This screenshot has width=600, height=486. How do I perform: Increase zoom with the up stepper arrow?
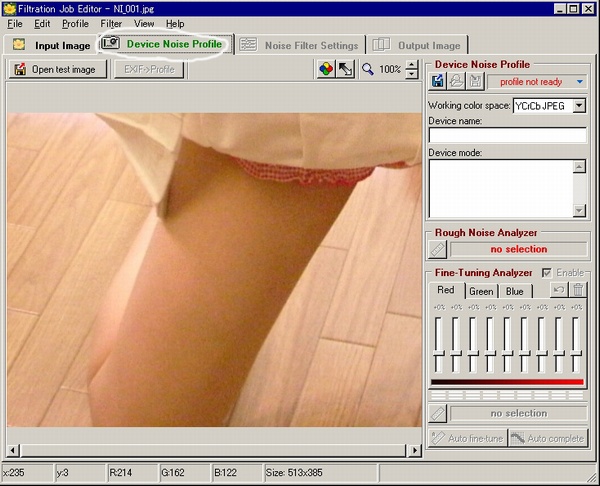click(411, 65)
